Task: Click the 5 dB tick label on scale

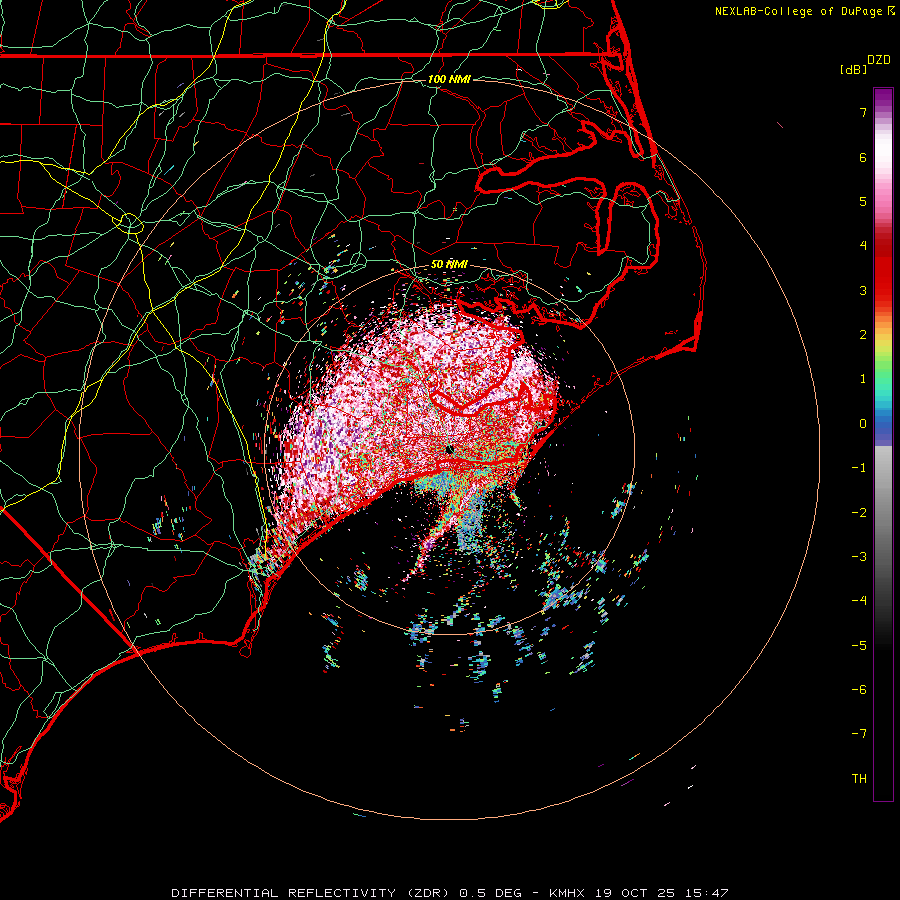Action: pos(863,201)
